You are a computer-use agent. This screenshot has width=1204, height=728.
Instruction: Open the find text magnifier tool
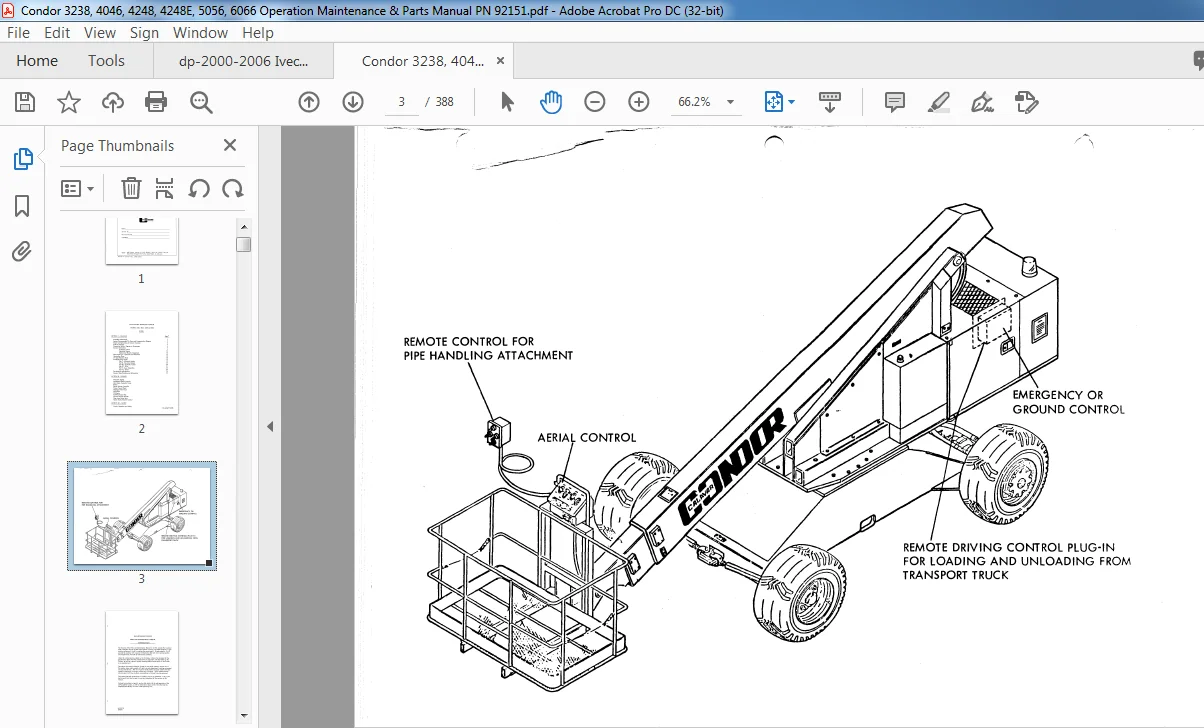[201, 102]
